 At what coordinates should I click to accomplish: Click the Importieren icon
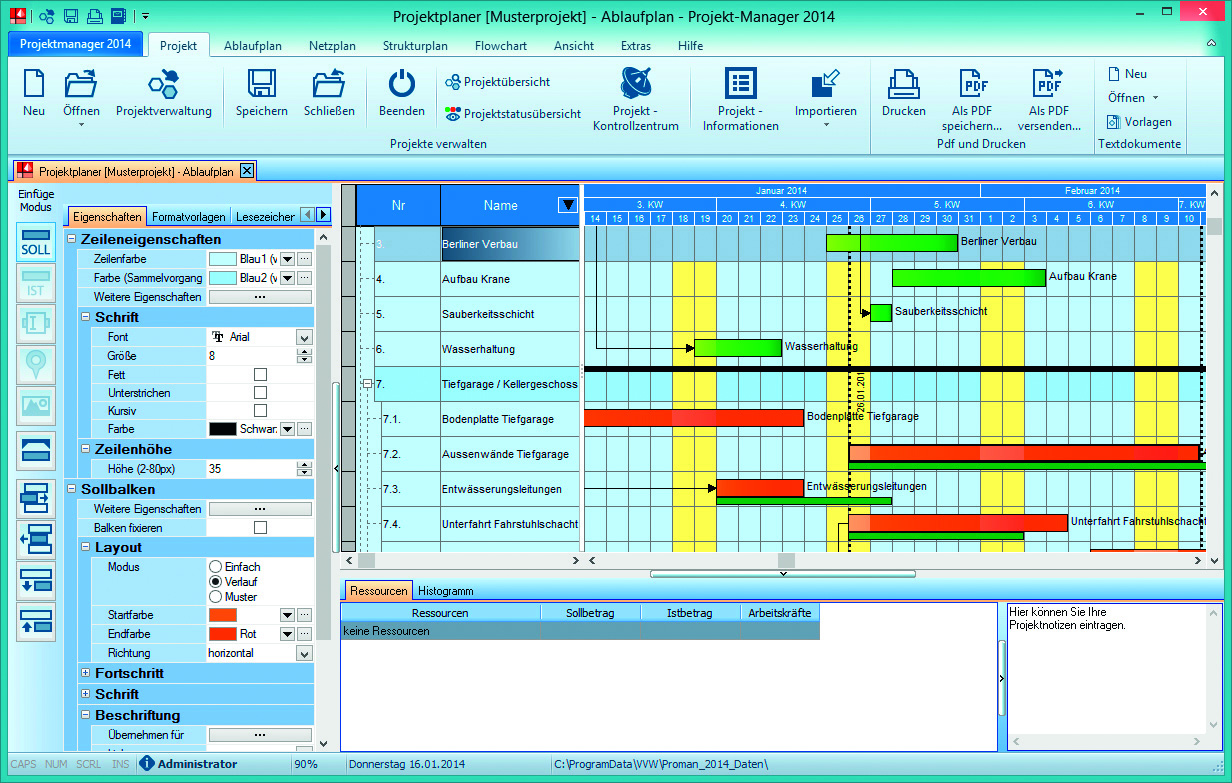click(826, 84)
